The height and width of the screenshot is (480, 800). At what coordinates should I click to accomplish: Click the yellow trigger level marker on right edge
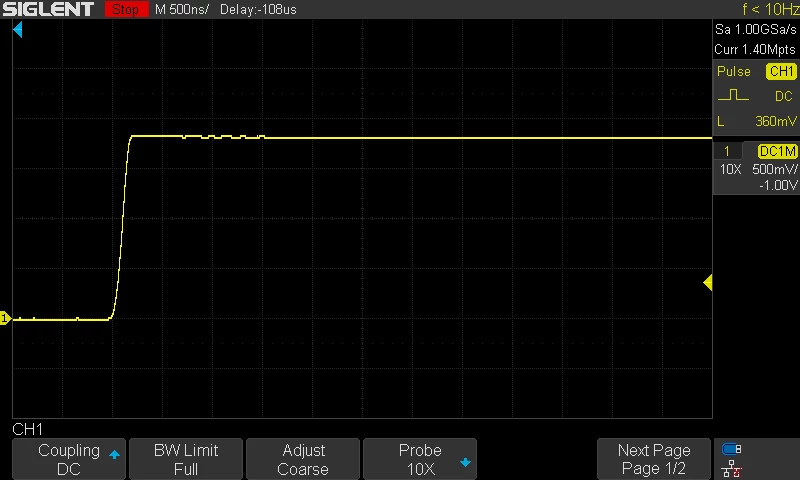(708, 282)
